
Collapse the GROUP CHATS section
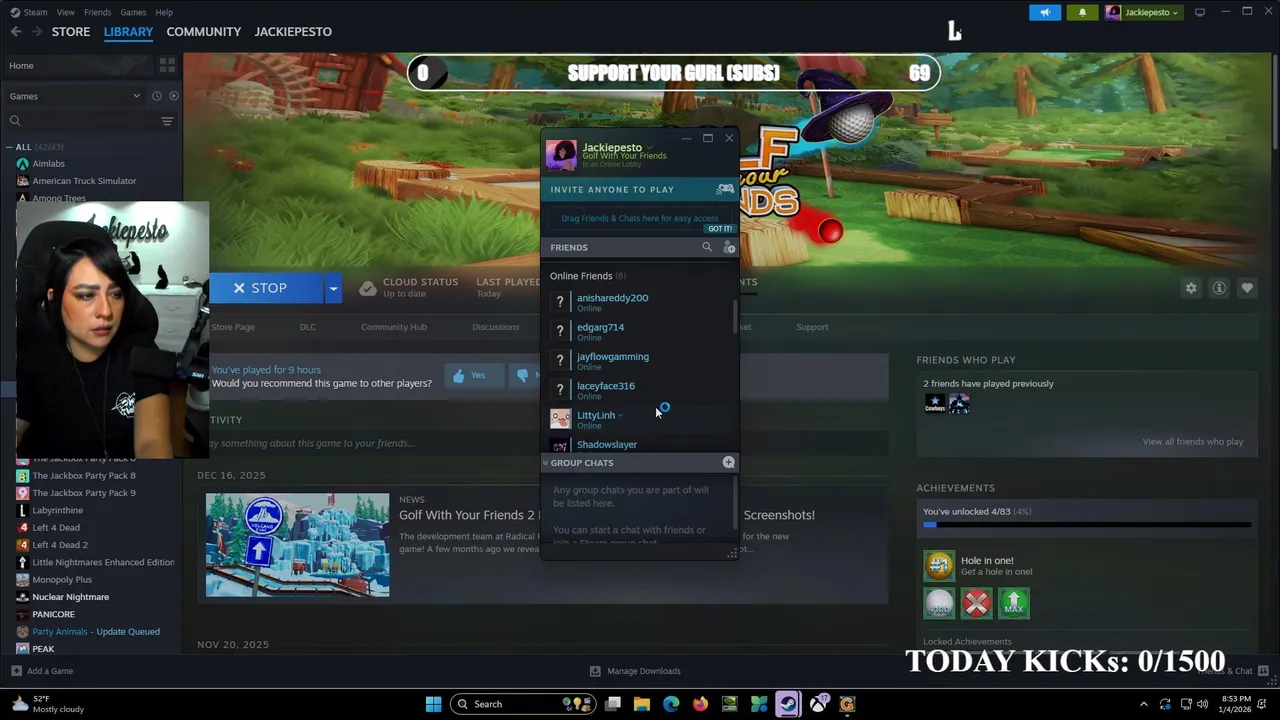[x=546, y=463]
